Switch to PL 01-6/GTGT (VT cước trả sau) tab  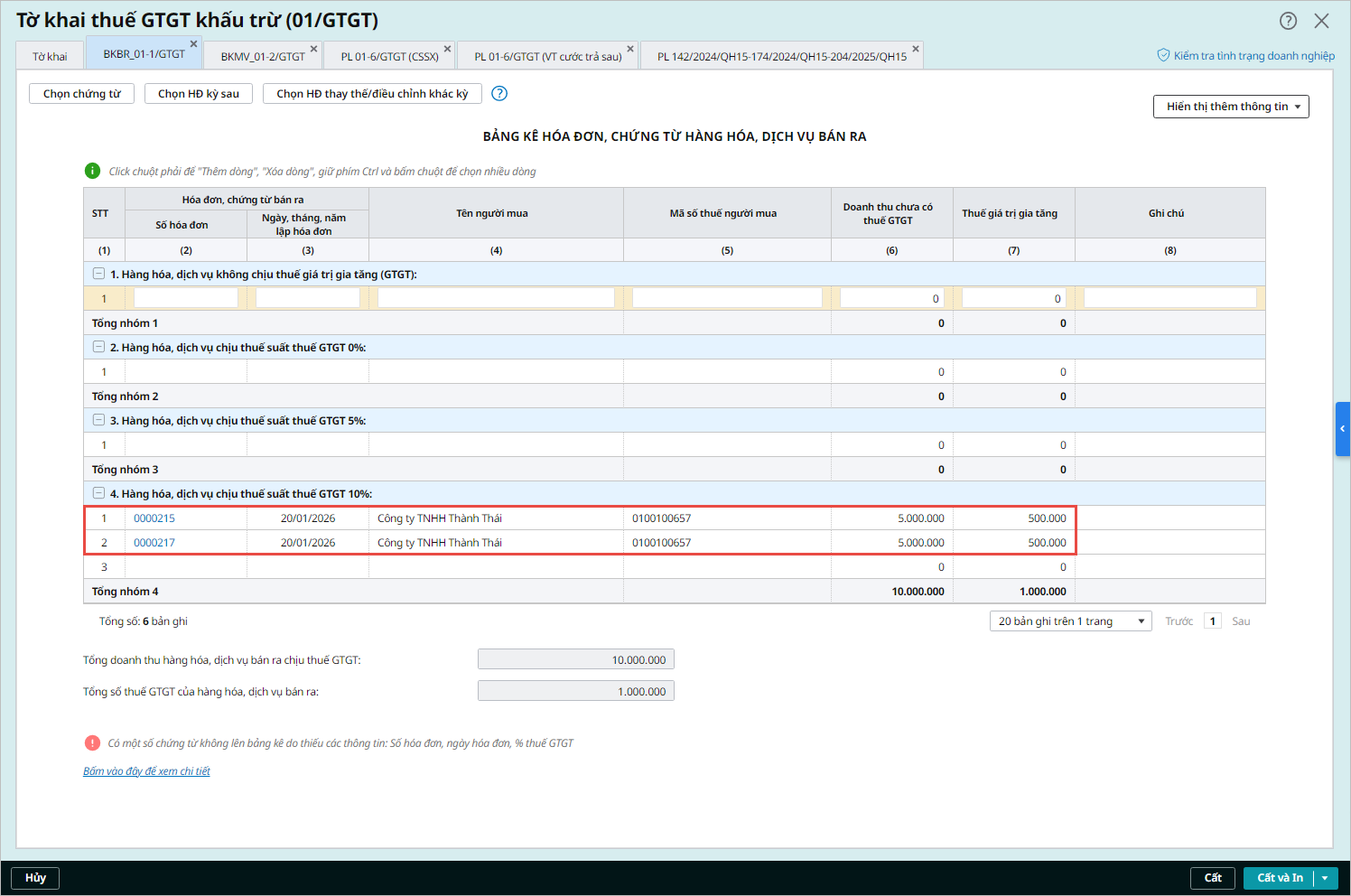tap(547, 56)
